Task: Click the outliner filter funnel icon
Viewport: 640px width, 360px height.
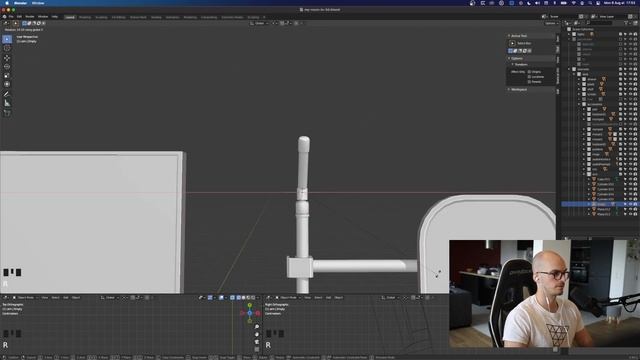Action: pos(627,23)
